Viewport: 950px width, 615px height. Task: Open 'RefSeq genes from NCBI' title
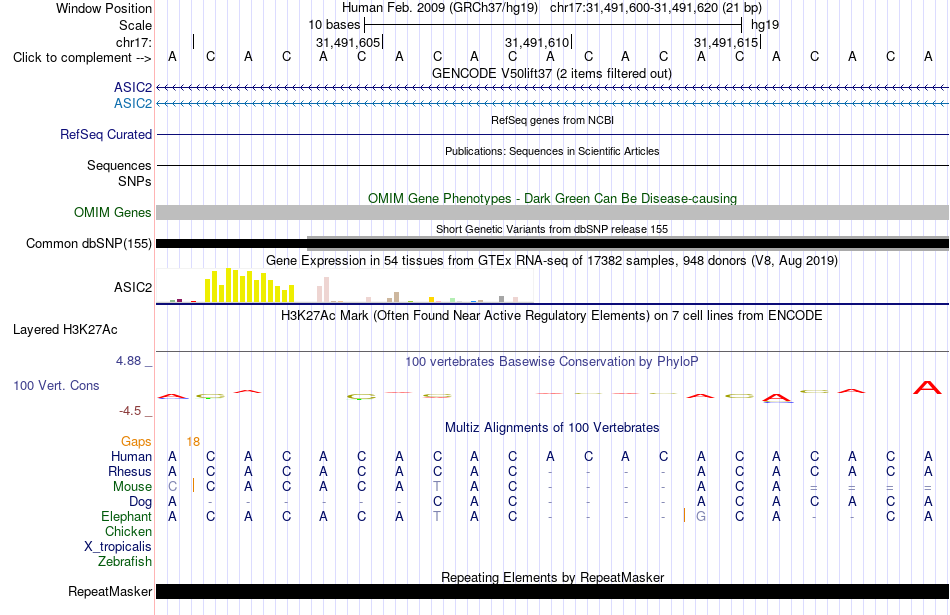(x=552, y=120)
